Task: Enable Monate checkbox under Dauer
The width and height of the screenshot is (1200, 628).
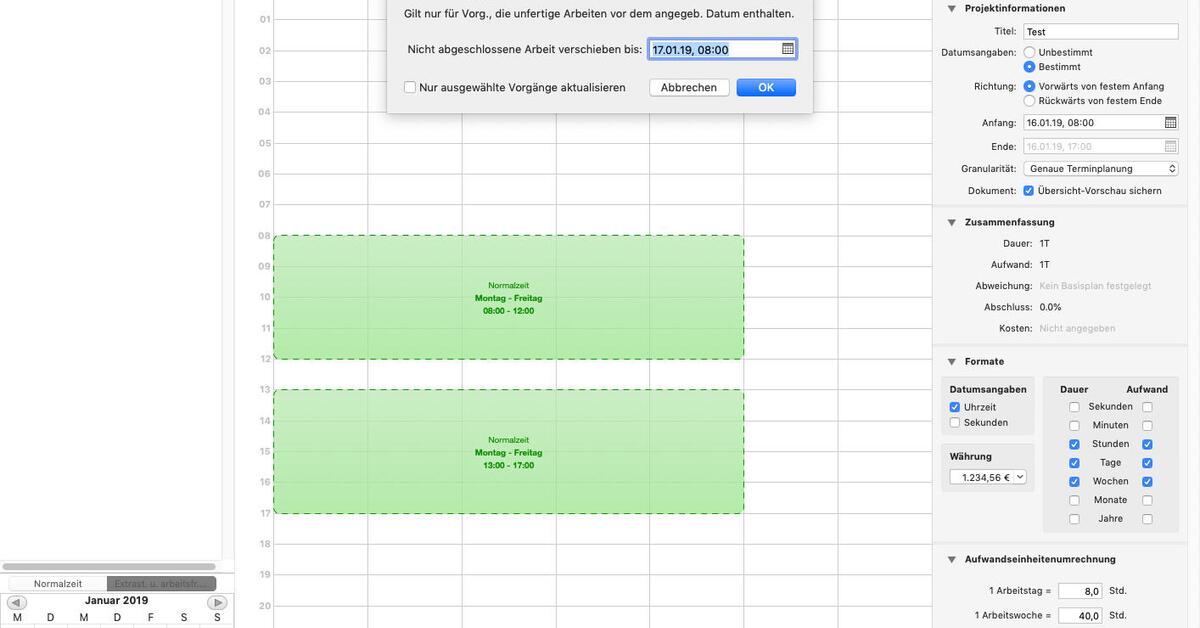Action: (1075, 499)
